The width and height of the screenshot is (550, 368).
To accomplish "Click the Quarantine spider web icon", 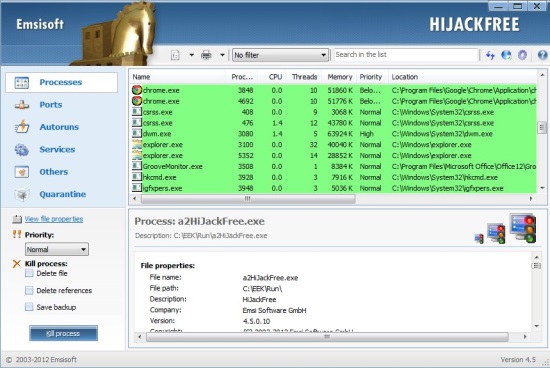I will (22, 195).
